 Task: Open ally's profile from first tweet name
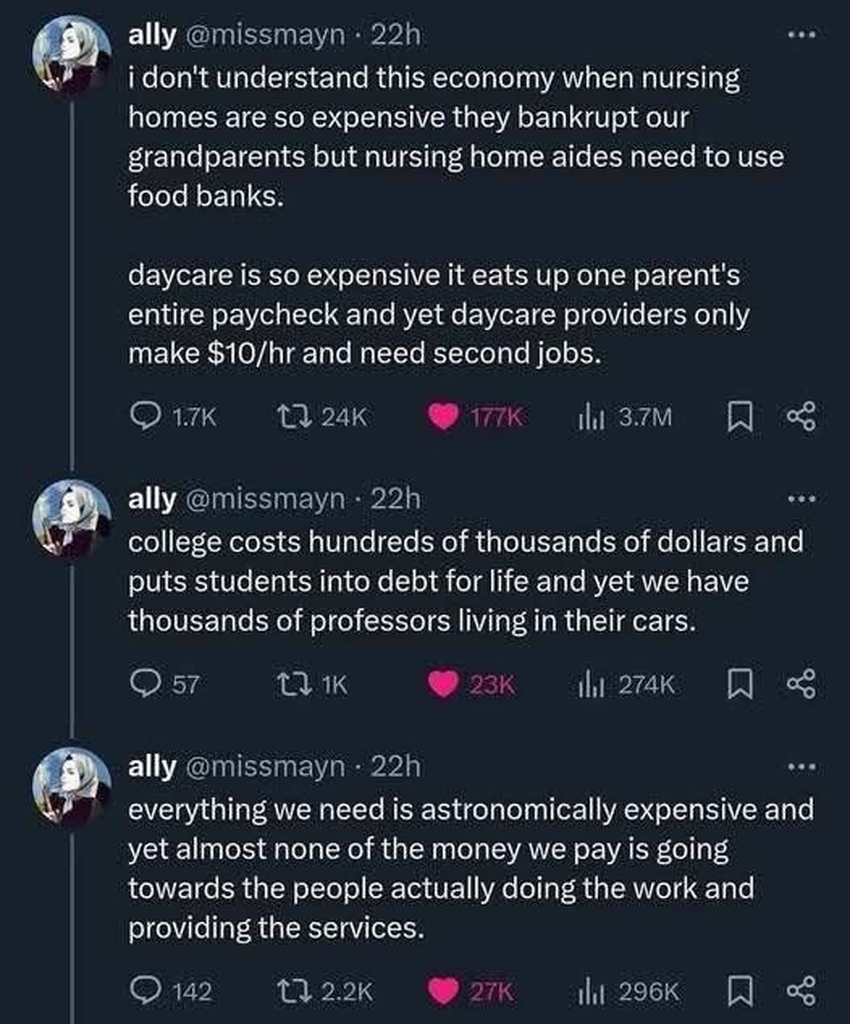tap(152, 37)
